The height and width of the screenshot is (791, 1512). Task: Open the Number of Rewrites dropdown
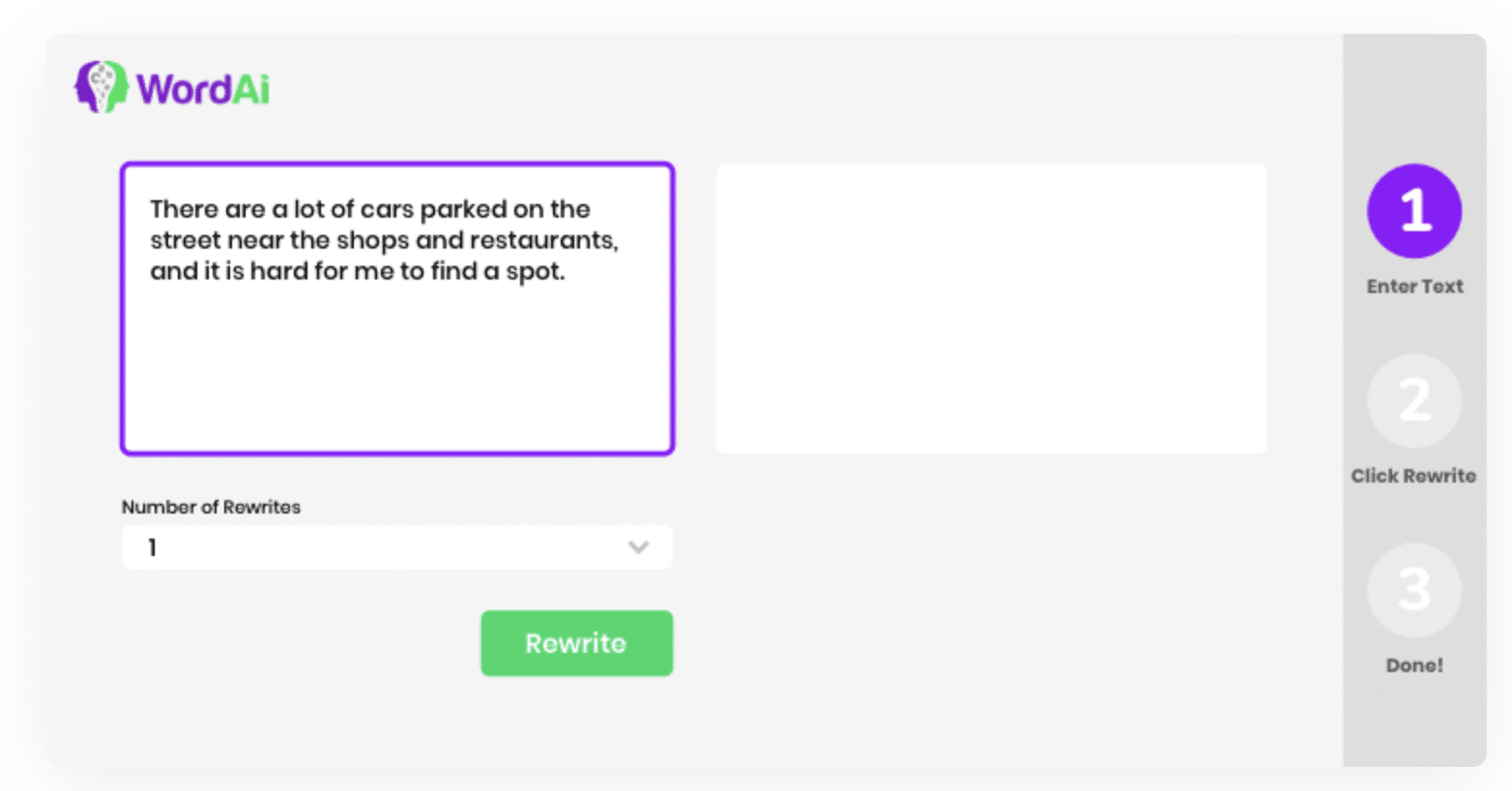coord(397,547)
